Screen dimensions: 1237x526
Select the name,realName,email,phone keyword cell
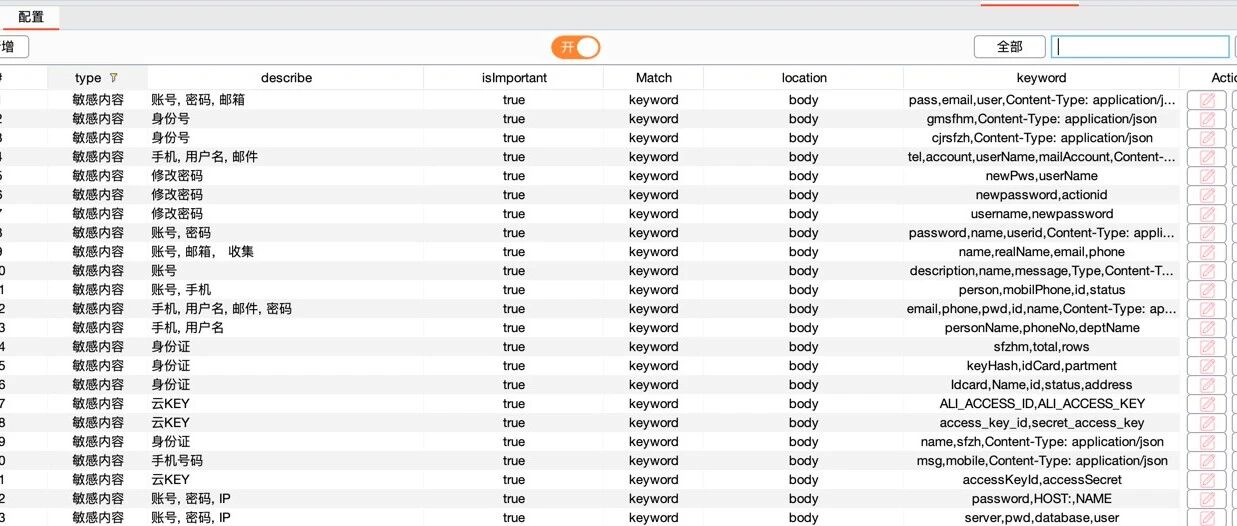tap(1041, 252)
